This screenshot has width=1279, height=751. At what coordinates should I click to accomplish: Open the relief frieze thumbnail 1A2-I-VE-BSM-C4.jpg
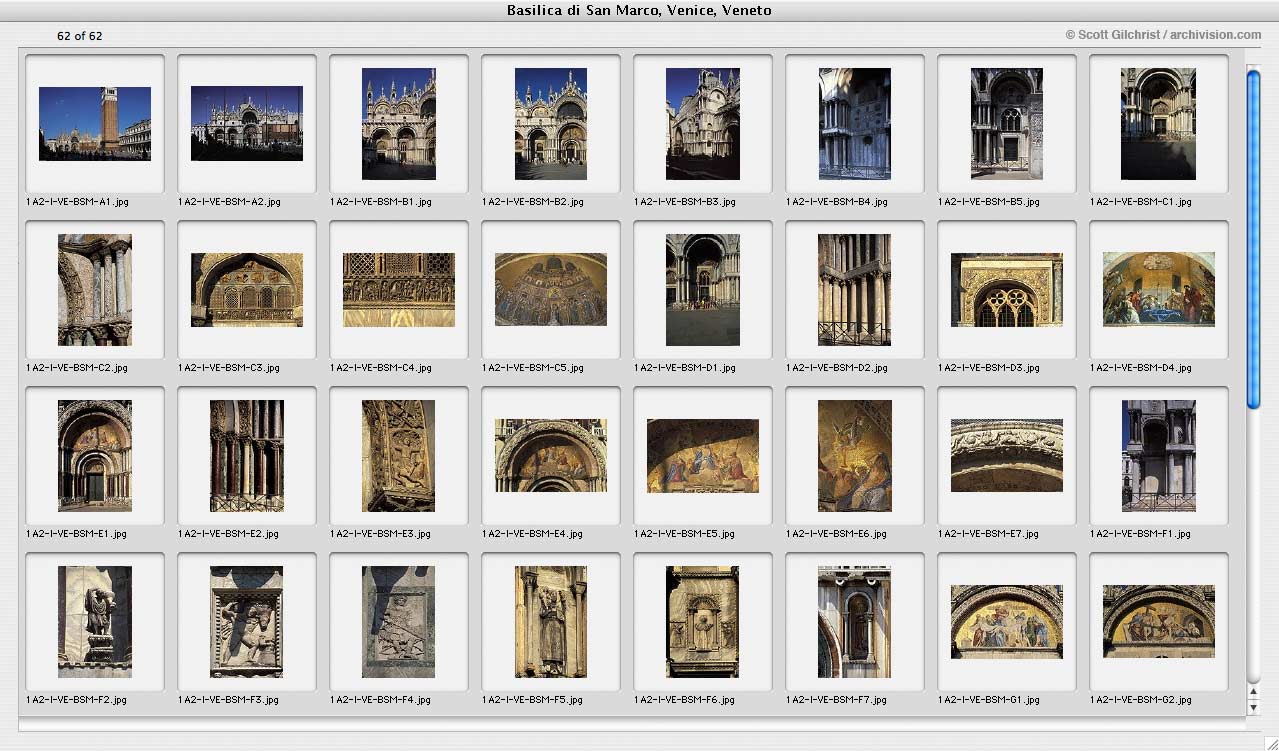pos(399,290)
